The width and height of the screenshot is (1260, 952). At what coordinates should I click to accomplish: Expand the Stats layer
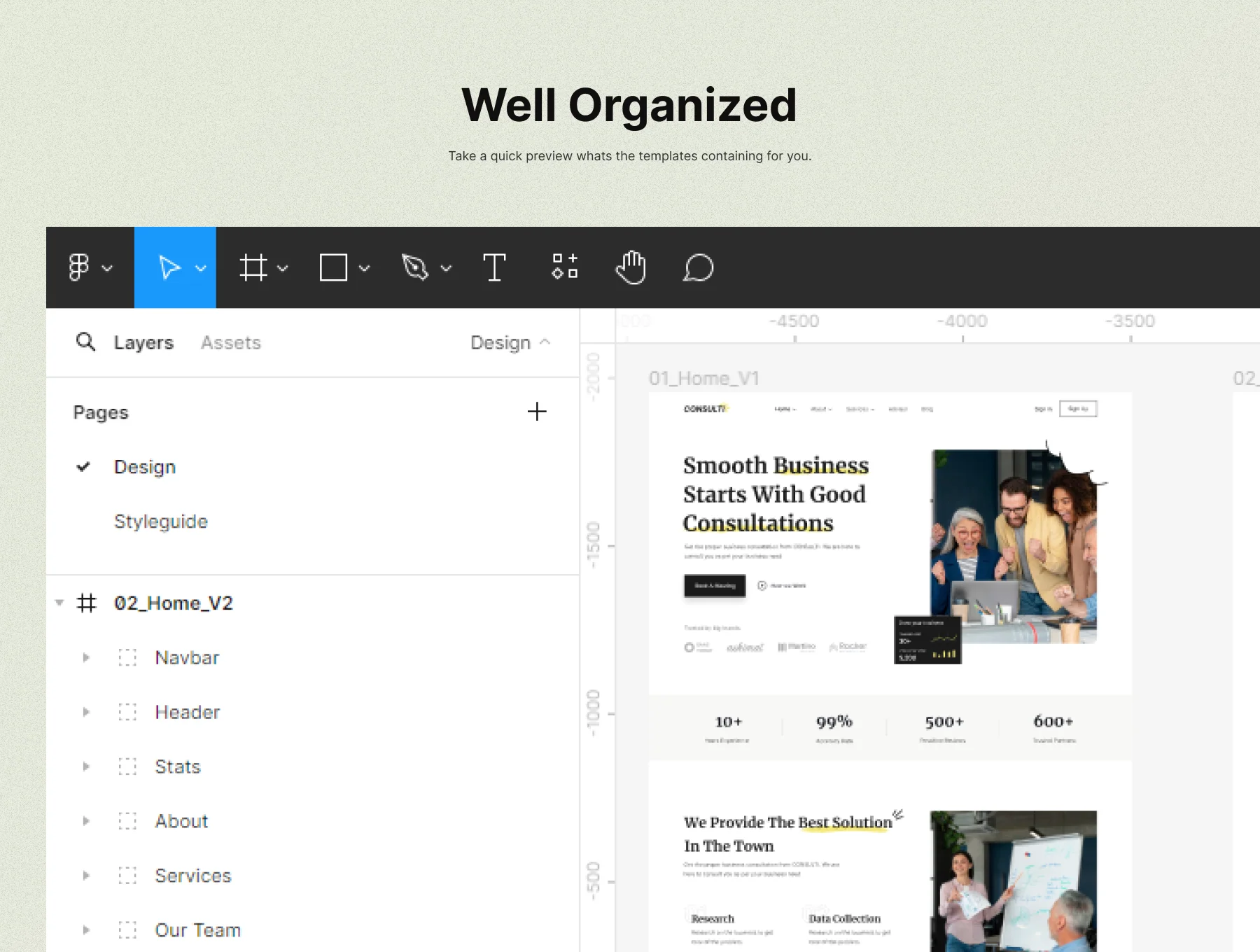pos(86,766)
